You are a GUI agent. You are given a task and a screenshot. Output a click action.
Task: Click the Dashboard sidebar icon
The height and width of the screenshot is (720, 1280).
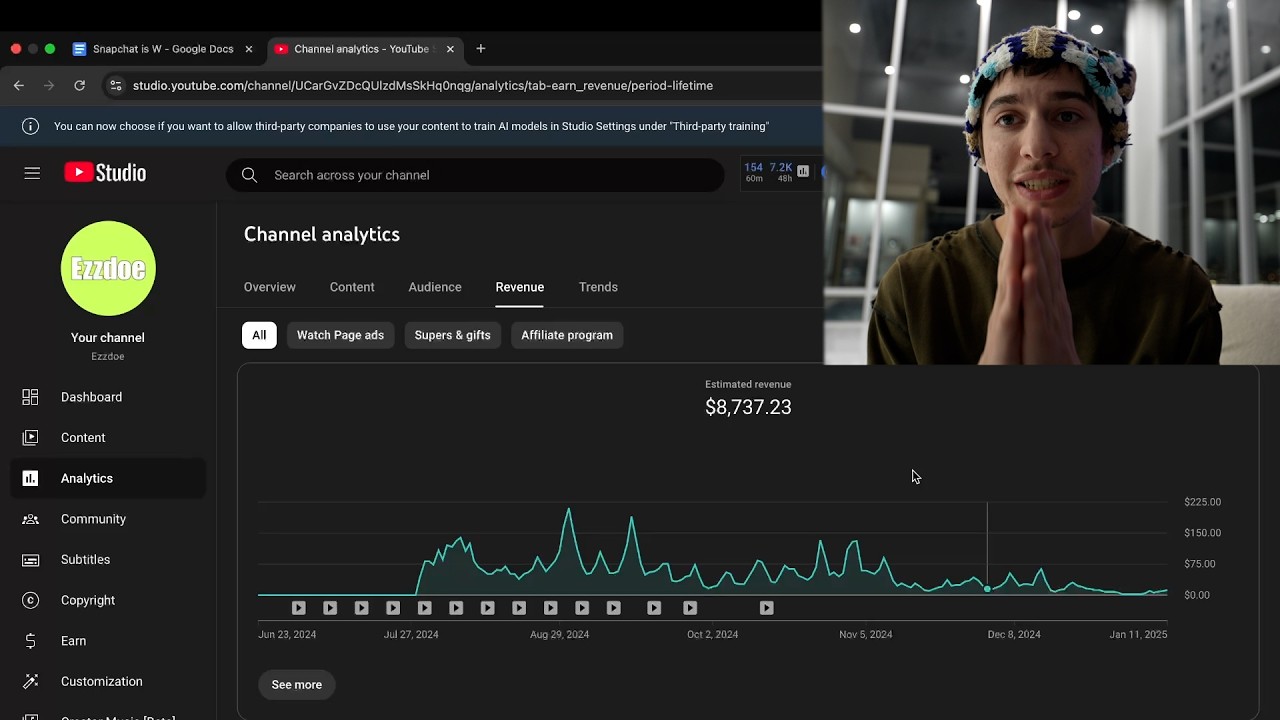(x=30, y=397)
